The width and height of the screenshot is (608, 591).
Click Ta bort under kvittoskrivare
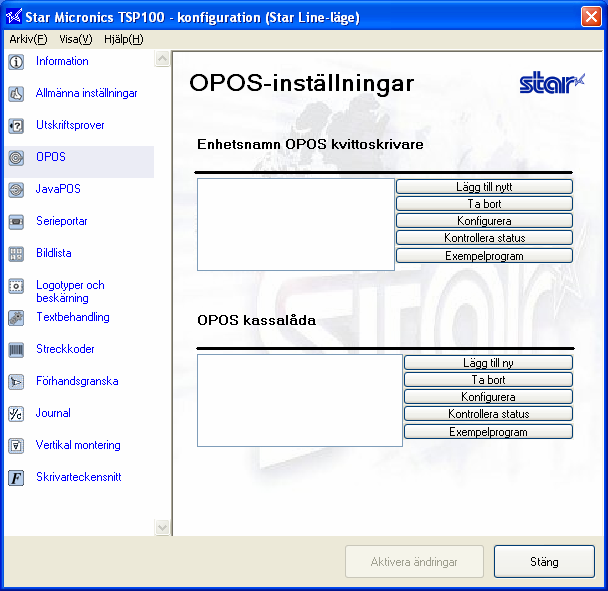click(484, 204)
